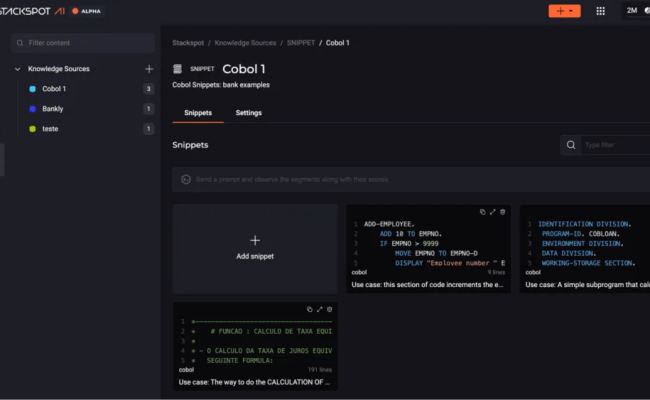Click the use case text about incrementing code
Viewport: 650px width, 400px height.
[427, 285]
